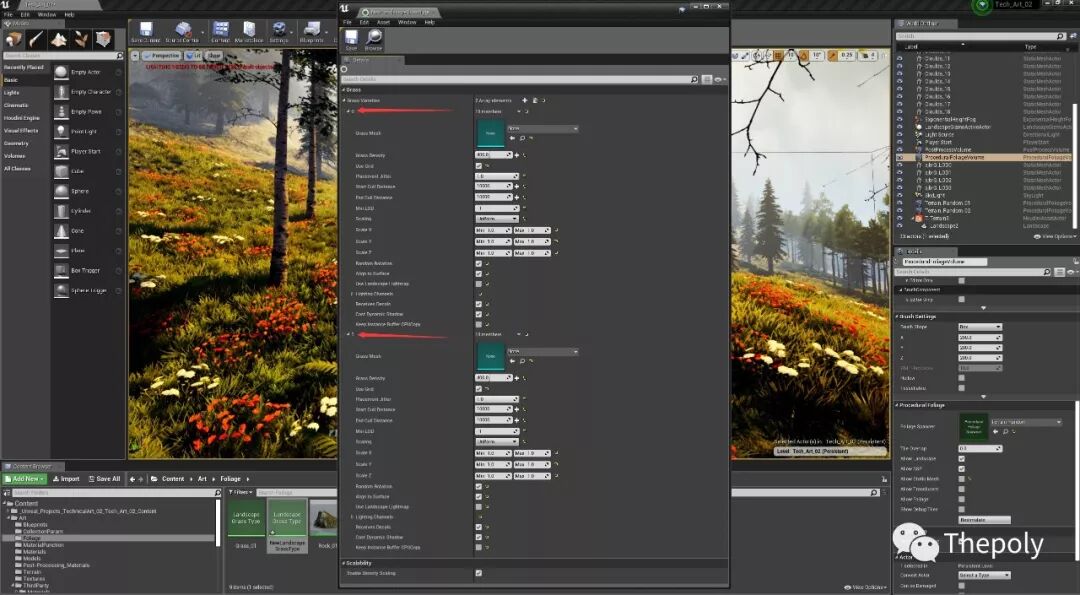
Task: Select the Paint mode brush icon
Action: [36, 39]
